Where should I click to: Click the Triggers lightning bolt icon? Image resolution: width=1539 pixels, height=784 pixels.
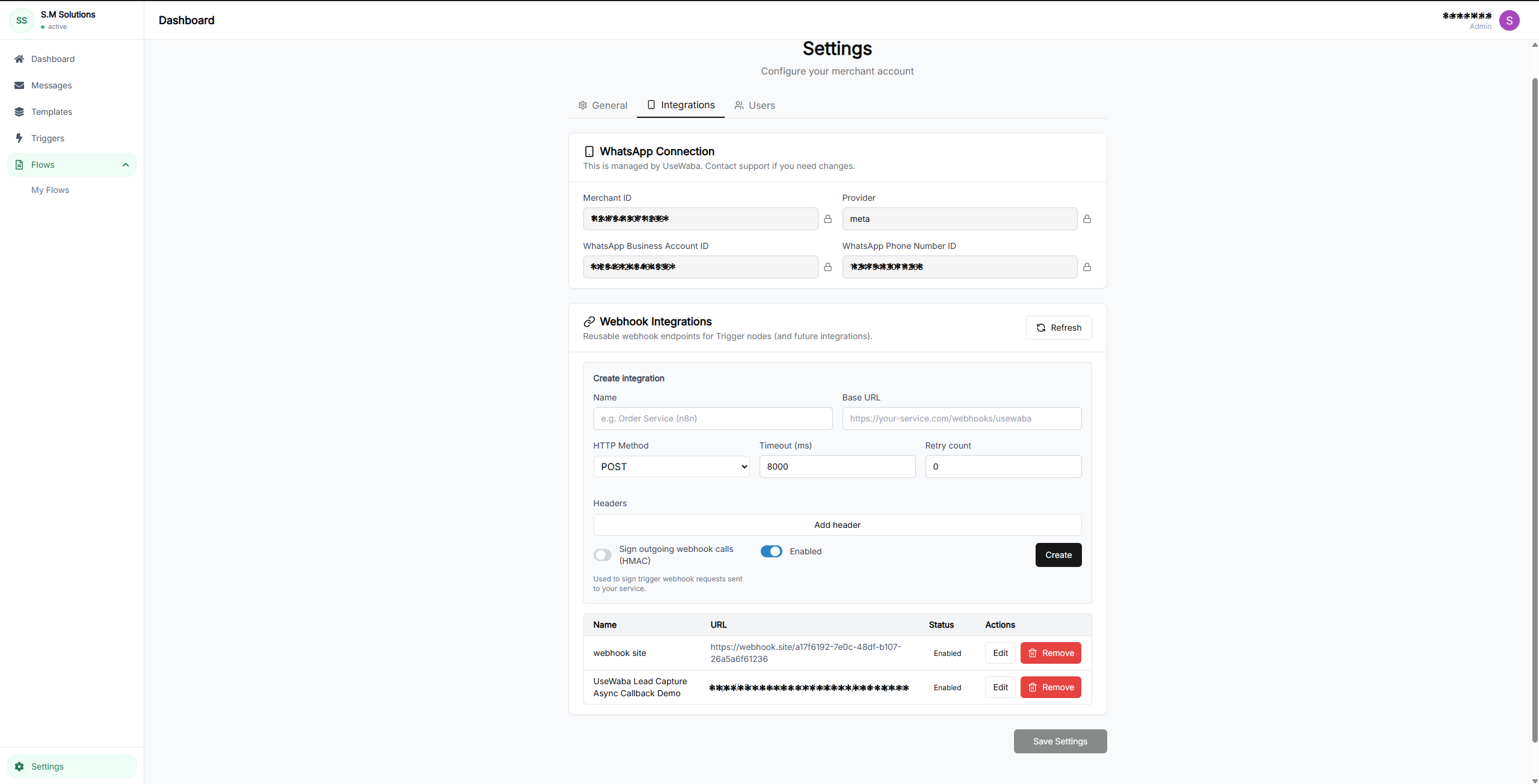click(19, 138)
